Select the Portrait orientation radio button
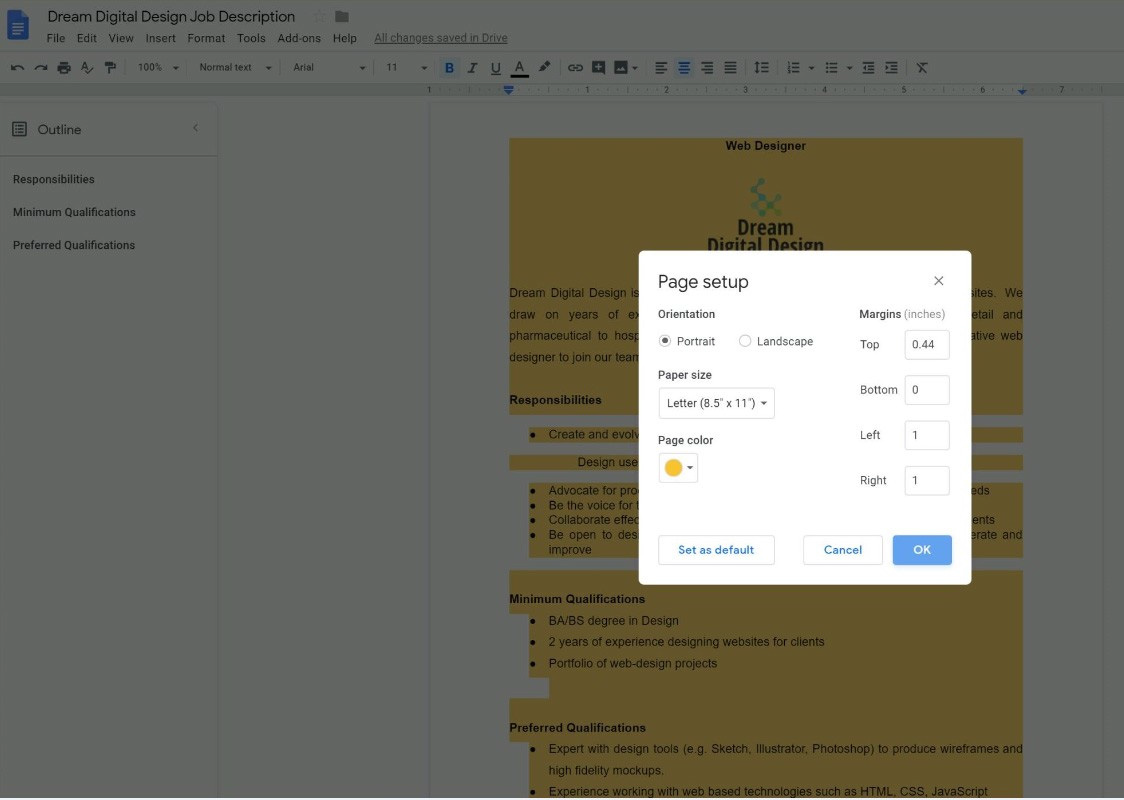The height and width of the screenshot is (800, 1124). (665, 341)
